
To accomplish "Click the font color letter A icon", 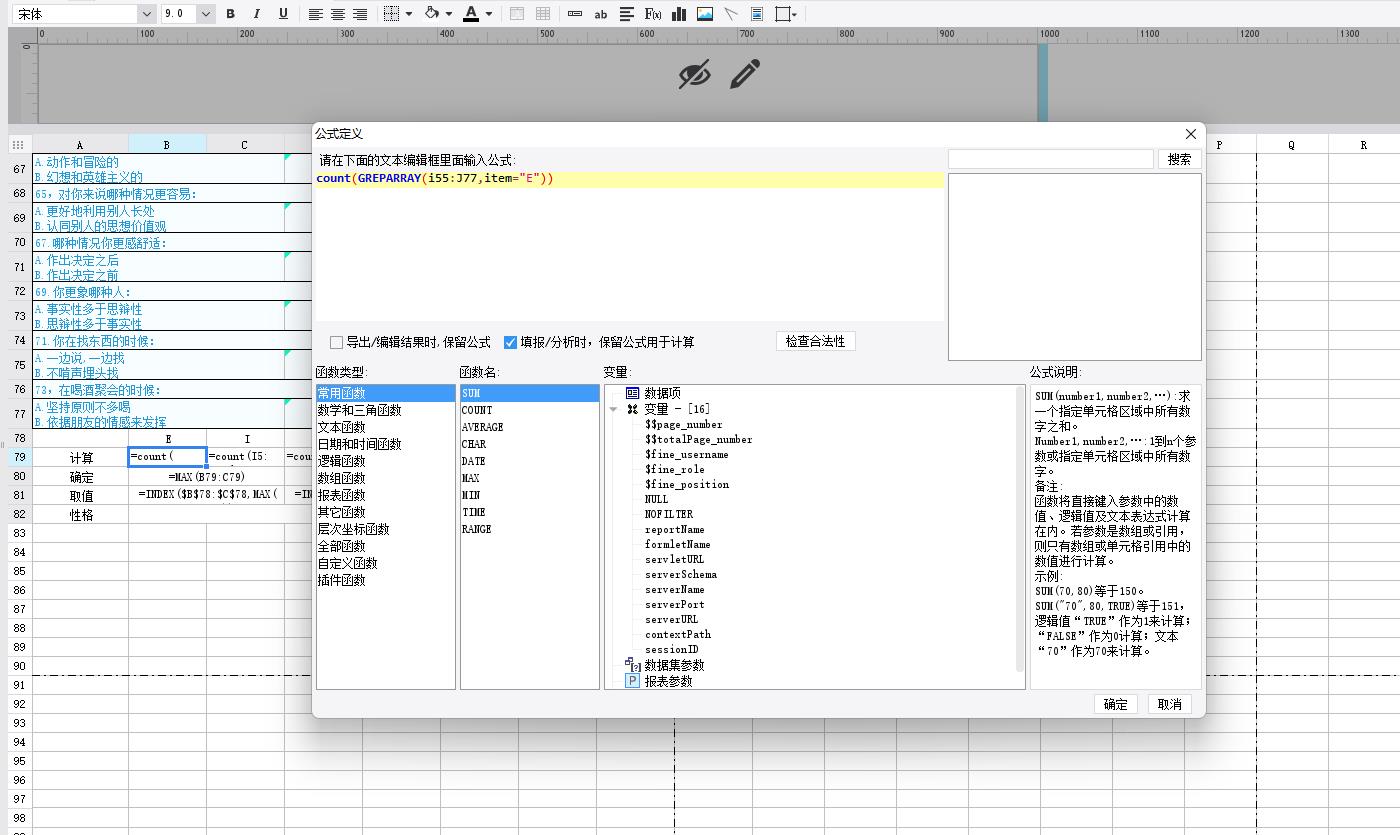I will tap(472, 14).
